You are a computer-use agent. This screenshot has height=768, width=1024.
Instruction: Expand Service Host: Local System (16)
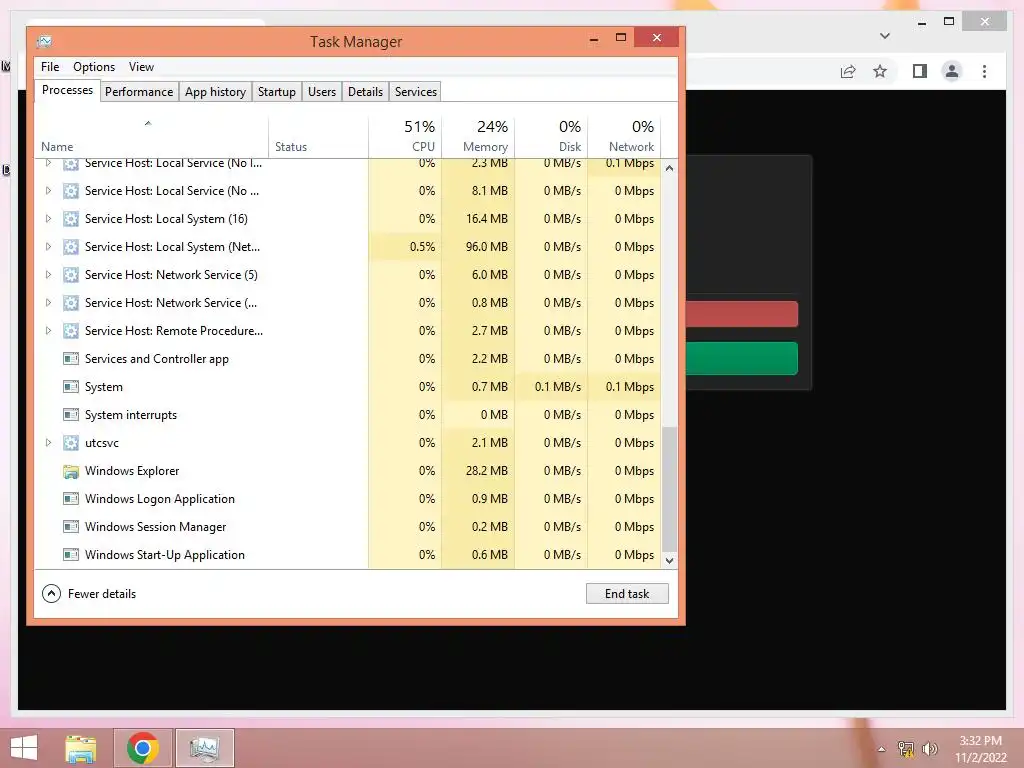[x=48, y=219]
